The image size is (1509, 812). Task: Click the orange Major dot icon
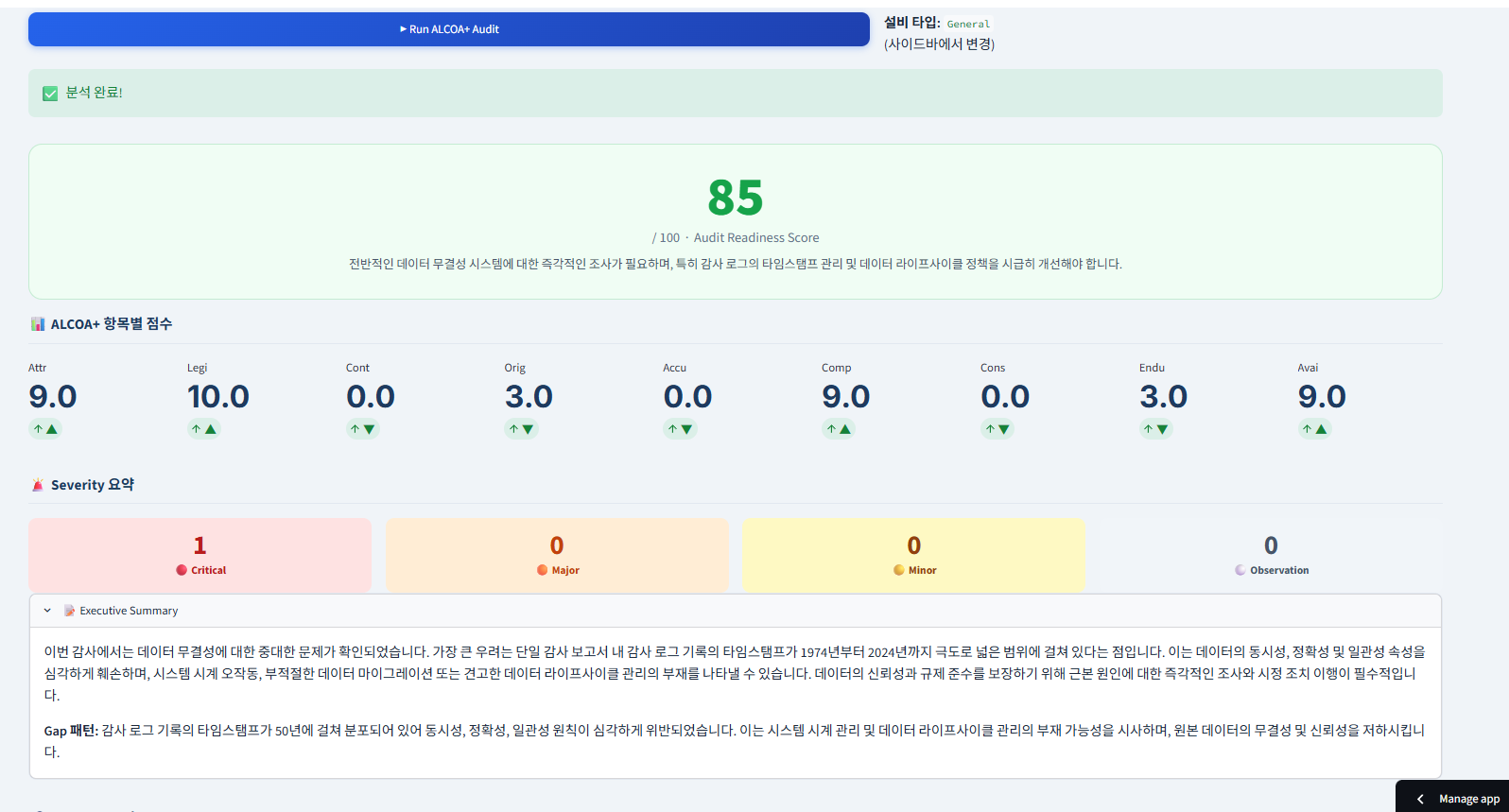[543, 570]
